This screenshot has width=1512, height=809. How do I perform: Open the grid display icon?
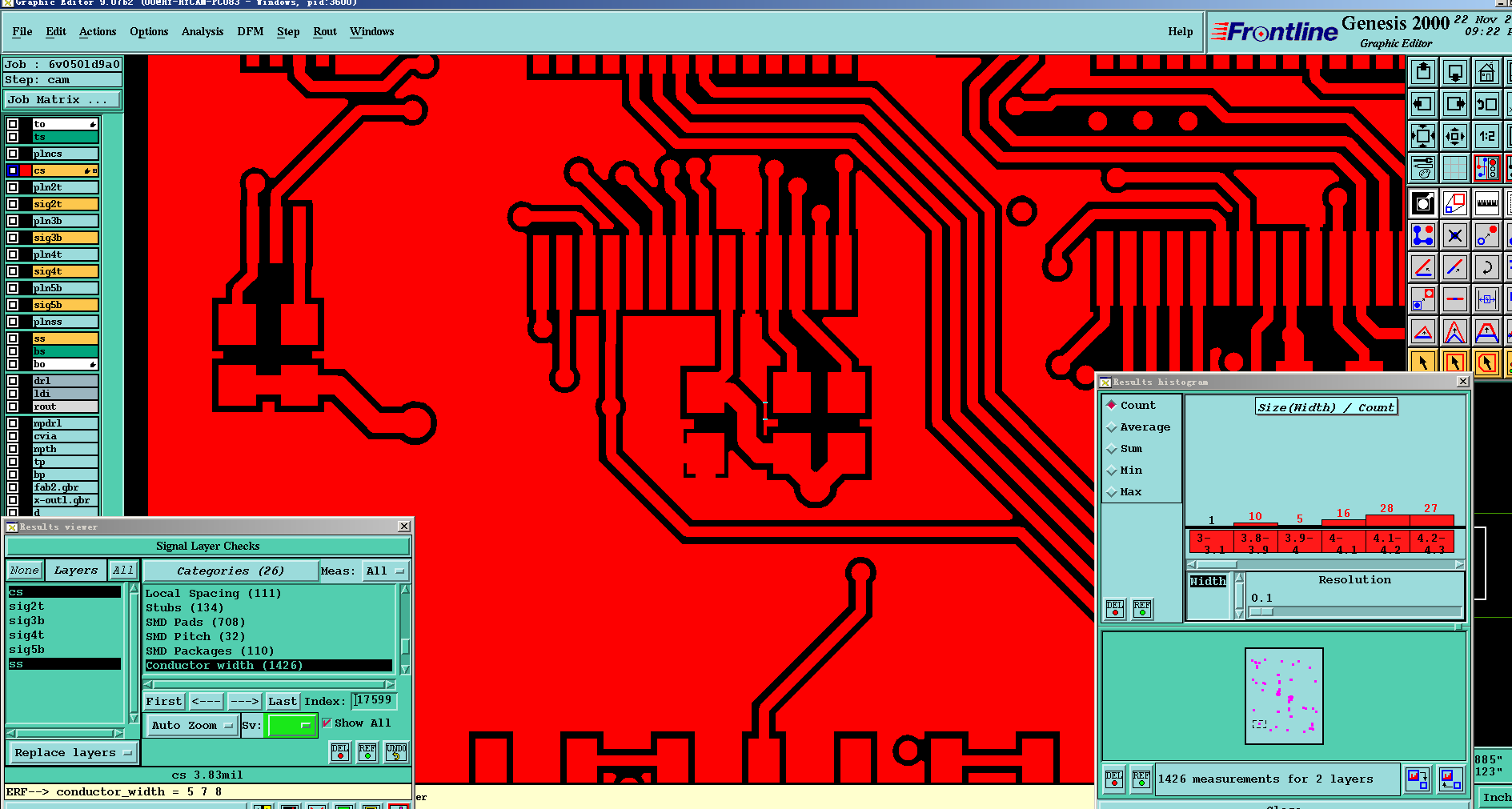click(x=1454, y=168)
